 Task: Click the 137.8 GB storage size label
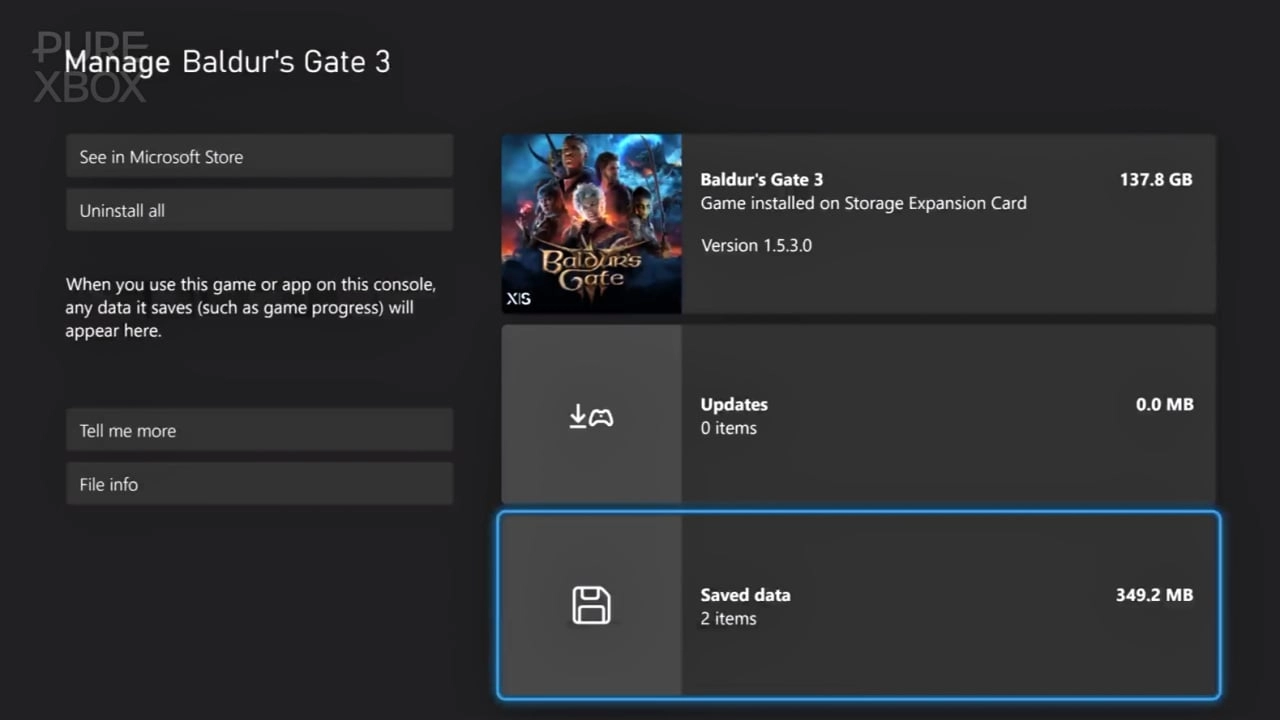click(x=1156, y=179)
